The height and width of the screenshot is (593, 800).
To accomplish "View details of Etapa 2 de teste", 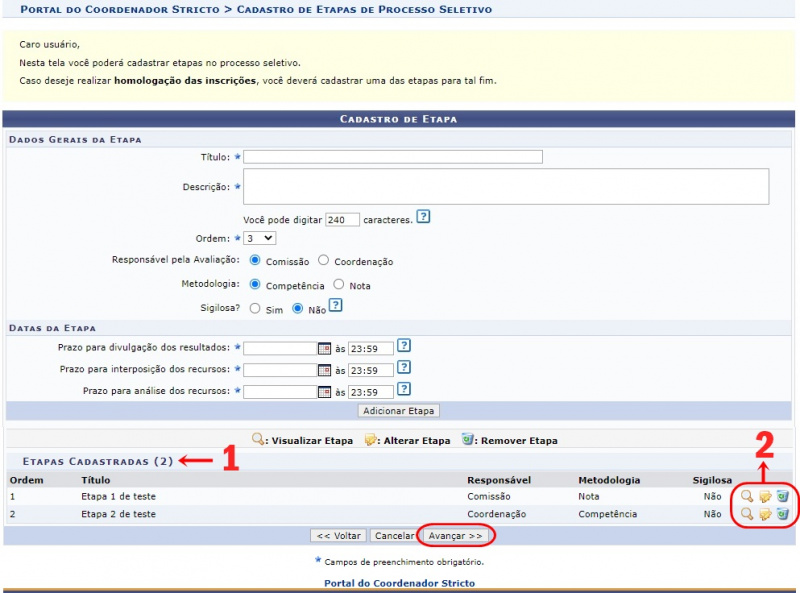I will tap(746, 514).
